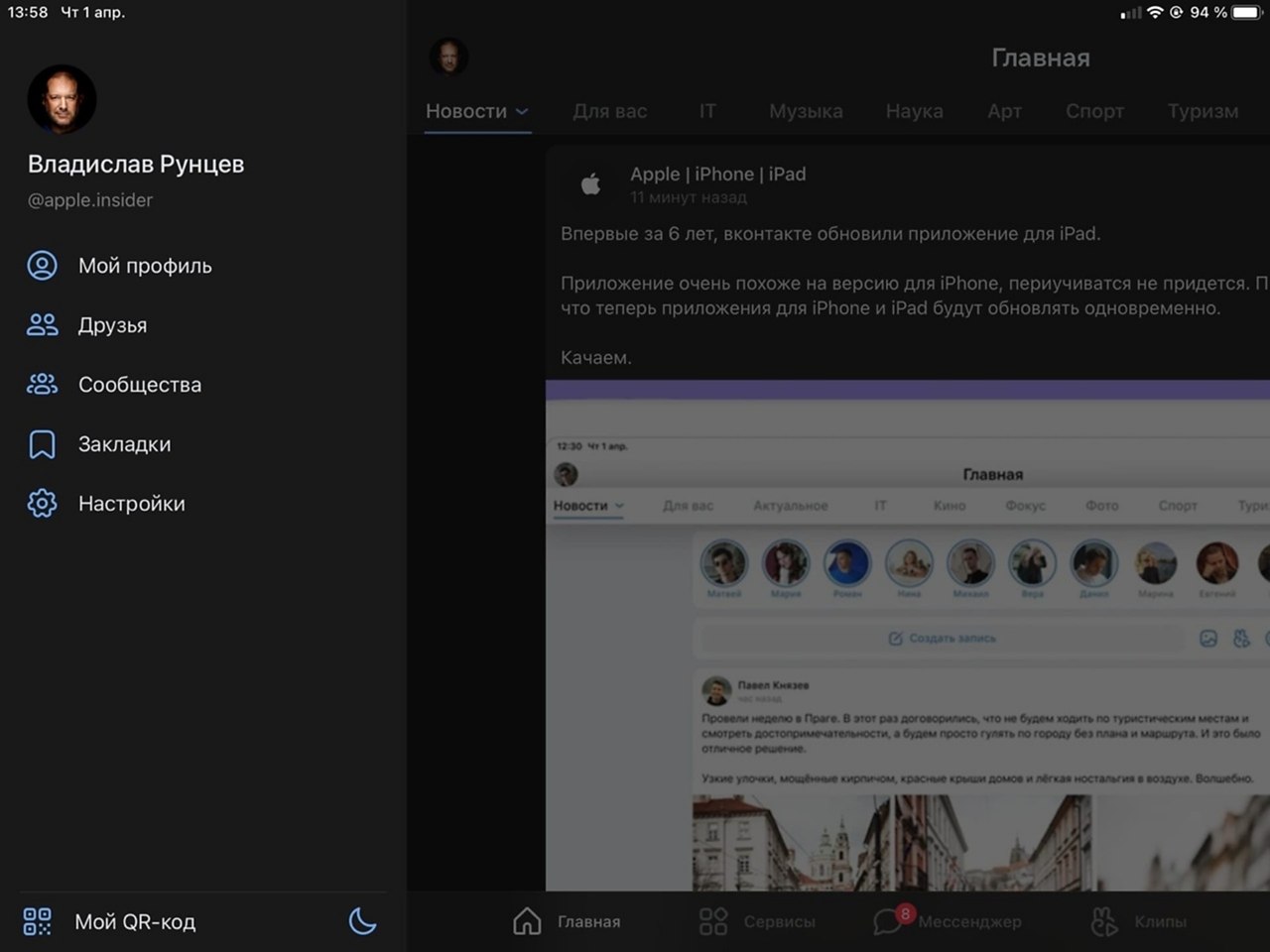Click the '11 минут назад' post timestamp
This screenshot has height=952, width=1270.
(689, 197)
